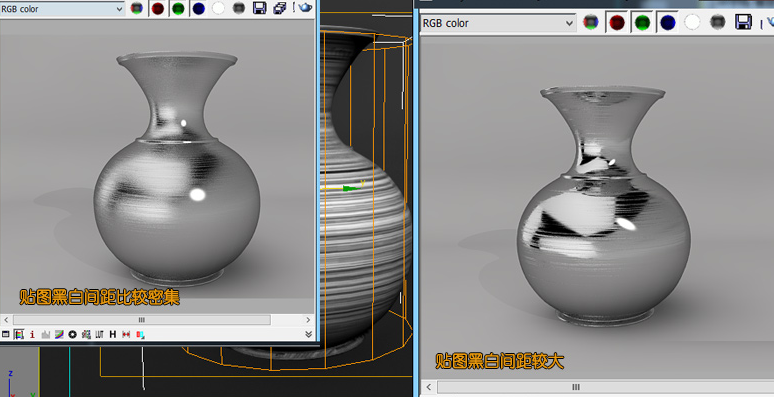This screenshot has height=397, width=774.
Task: Click switch to RGB channel icon in right window
Action: (591, 22)
